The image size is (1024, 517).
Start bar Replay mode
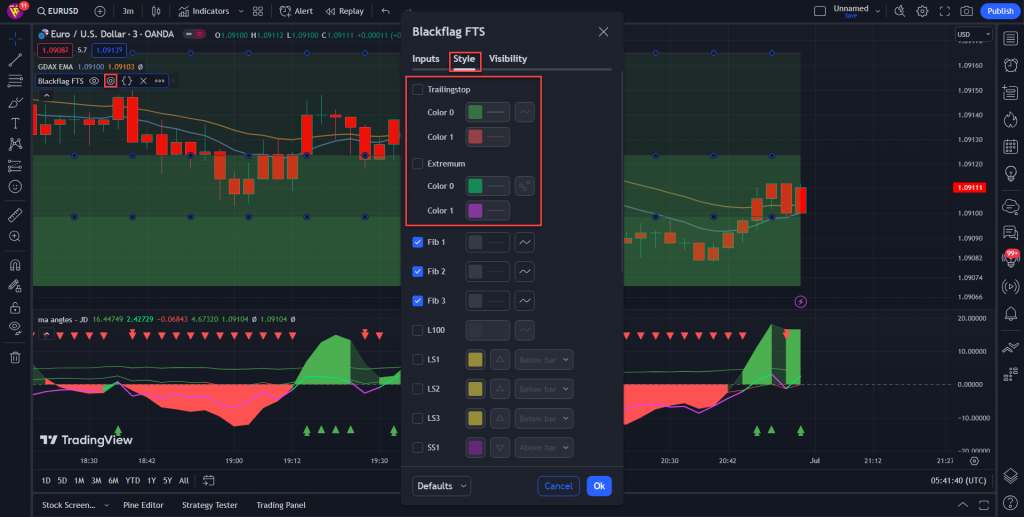tap(345, 11)
